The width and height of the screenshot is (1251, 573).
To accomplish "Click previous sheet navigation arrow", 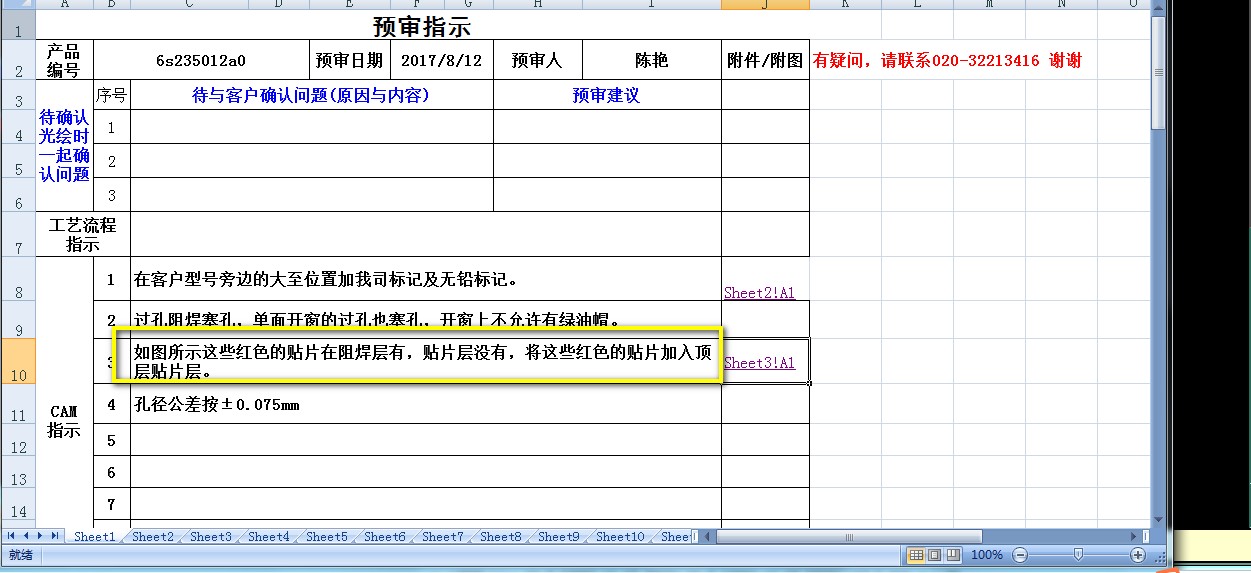I will click(25, 537).
